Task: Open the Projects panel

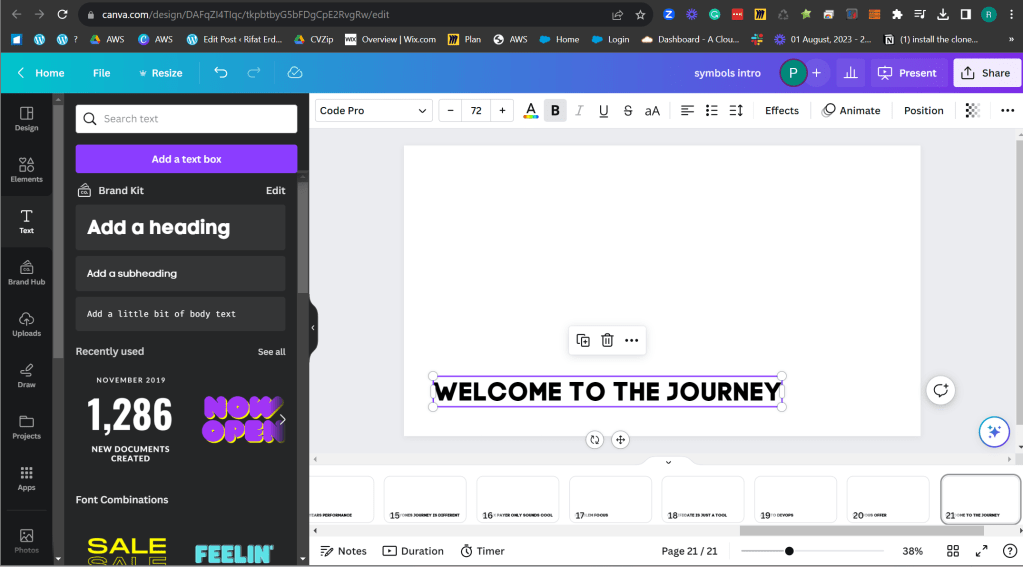Action: click(26, 427)
